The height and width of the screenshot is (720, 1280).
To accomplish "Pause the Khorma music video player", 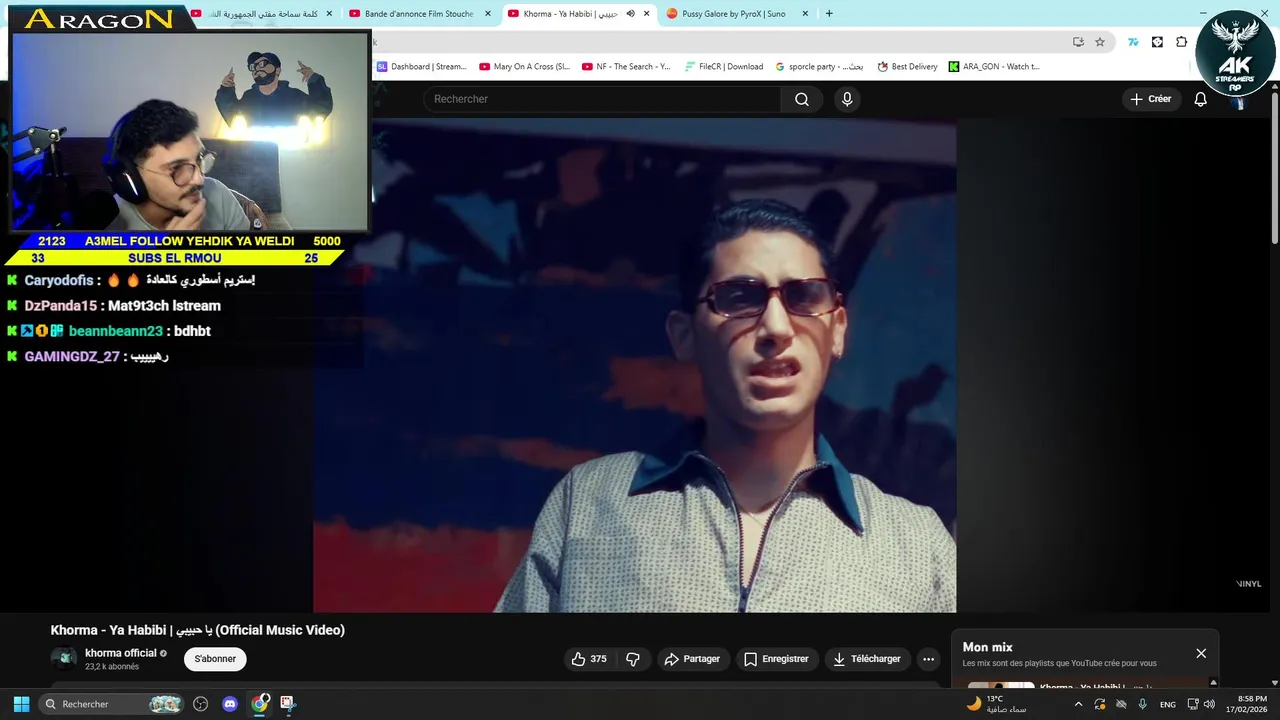I will [x=634, y=365].
